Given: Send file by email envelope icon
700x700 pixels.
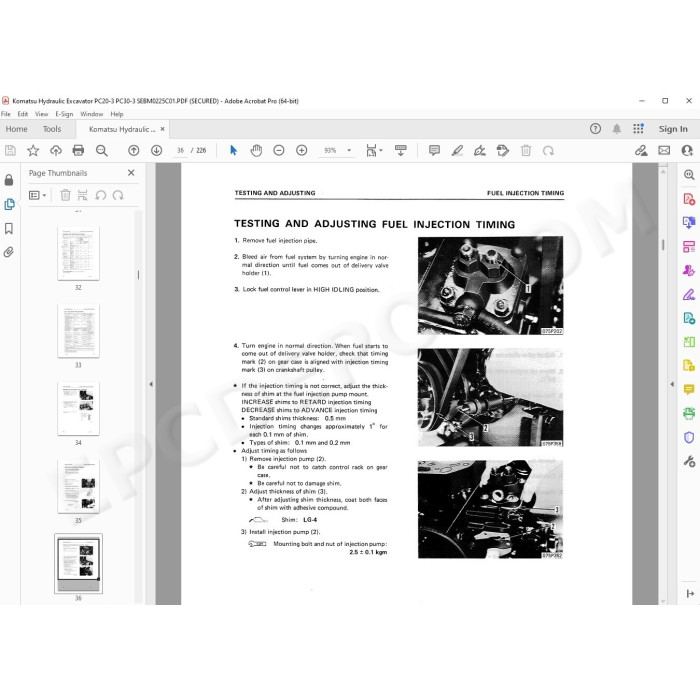Looking at the screenshot, I should (664, 150).
